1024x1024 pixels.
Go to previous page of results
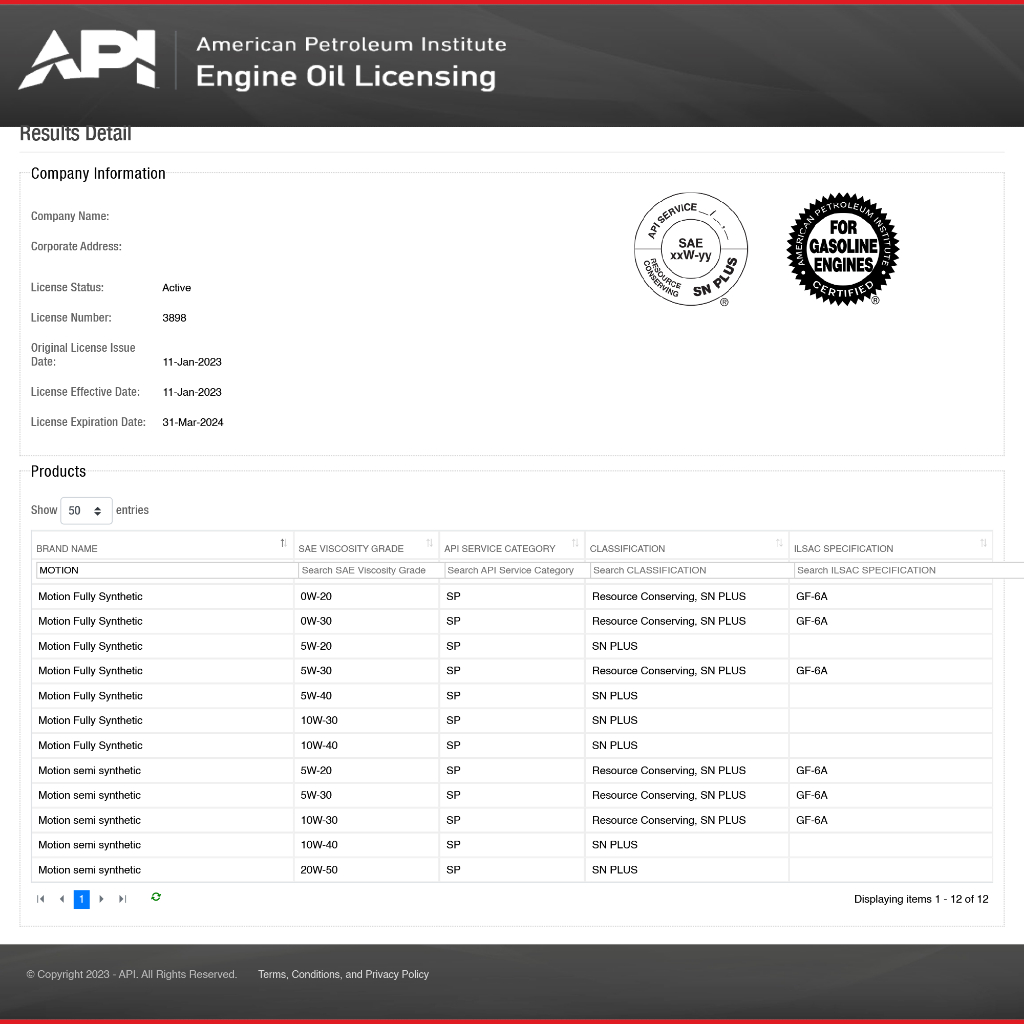click(x=62, y=899)
